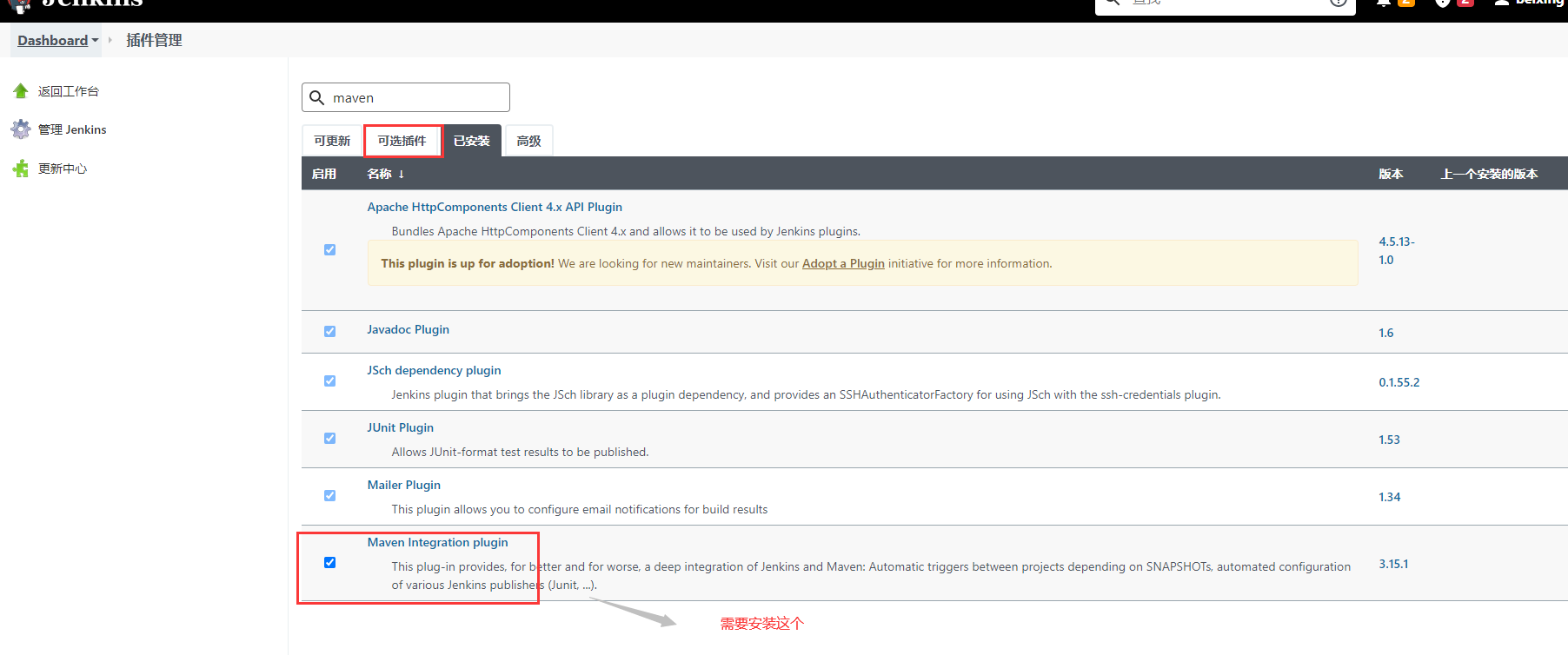Click the red security count badge
This screenshot has width=1568, height=655.
pos(1465,3)
